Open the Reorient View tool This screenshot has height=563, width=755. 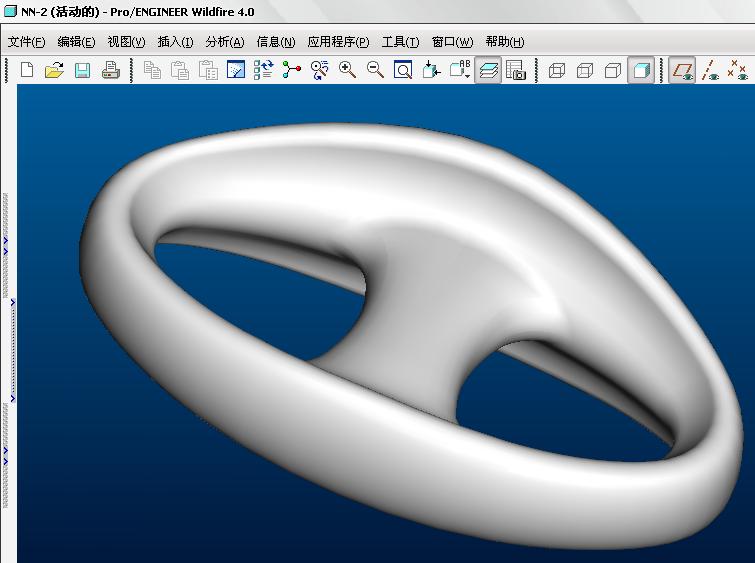tap(431, 70)
